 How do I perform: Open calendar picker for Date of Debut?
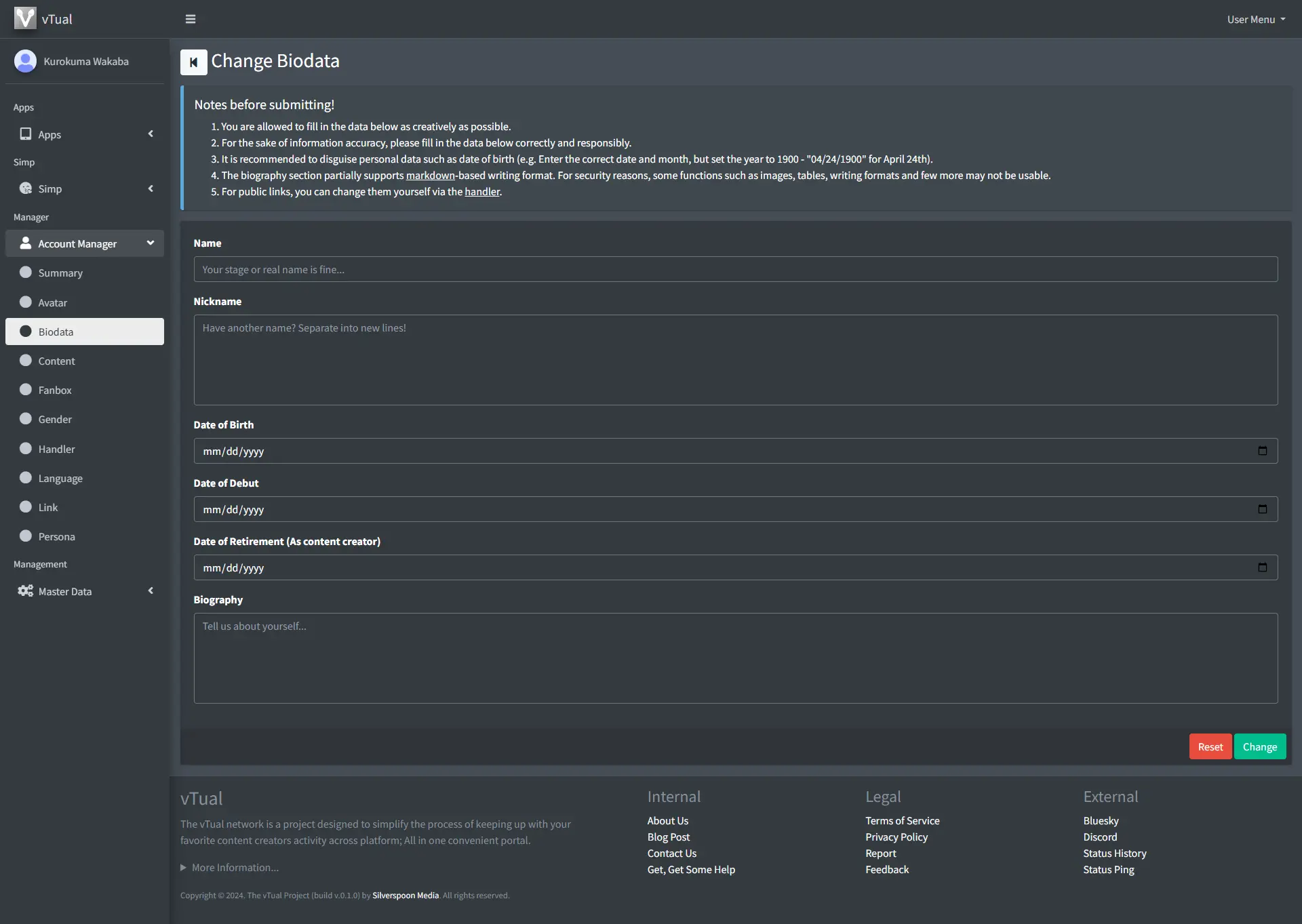coord(1262,509)
